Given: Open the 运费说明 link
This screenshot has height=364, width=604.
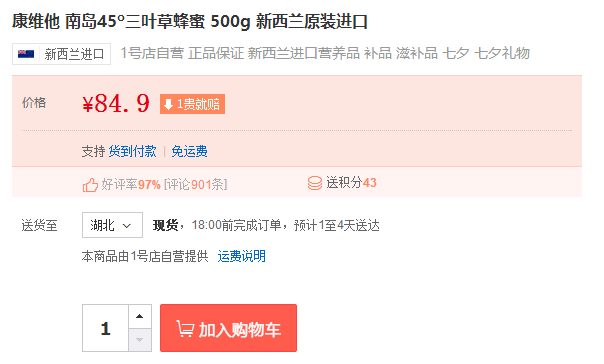Looking at the screenshot, I should tap(242, 256).
